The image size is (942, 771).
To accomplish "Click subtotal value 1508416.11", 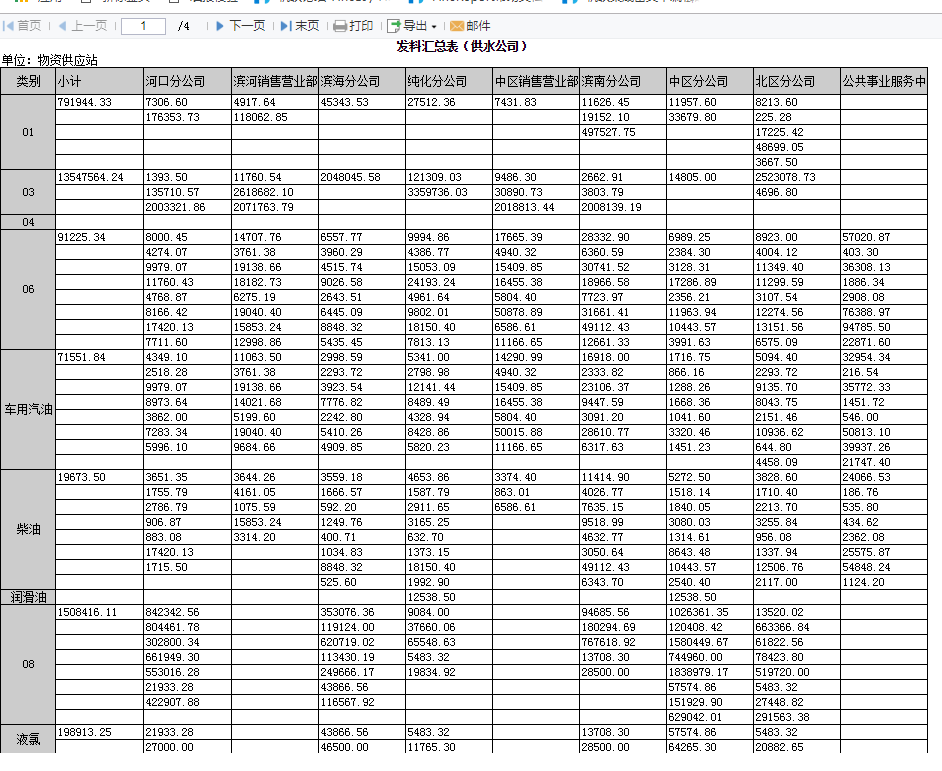I will pos(88,612).
